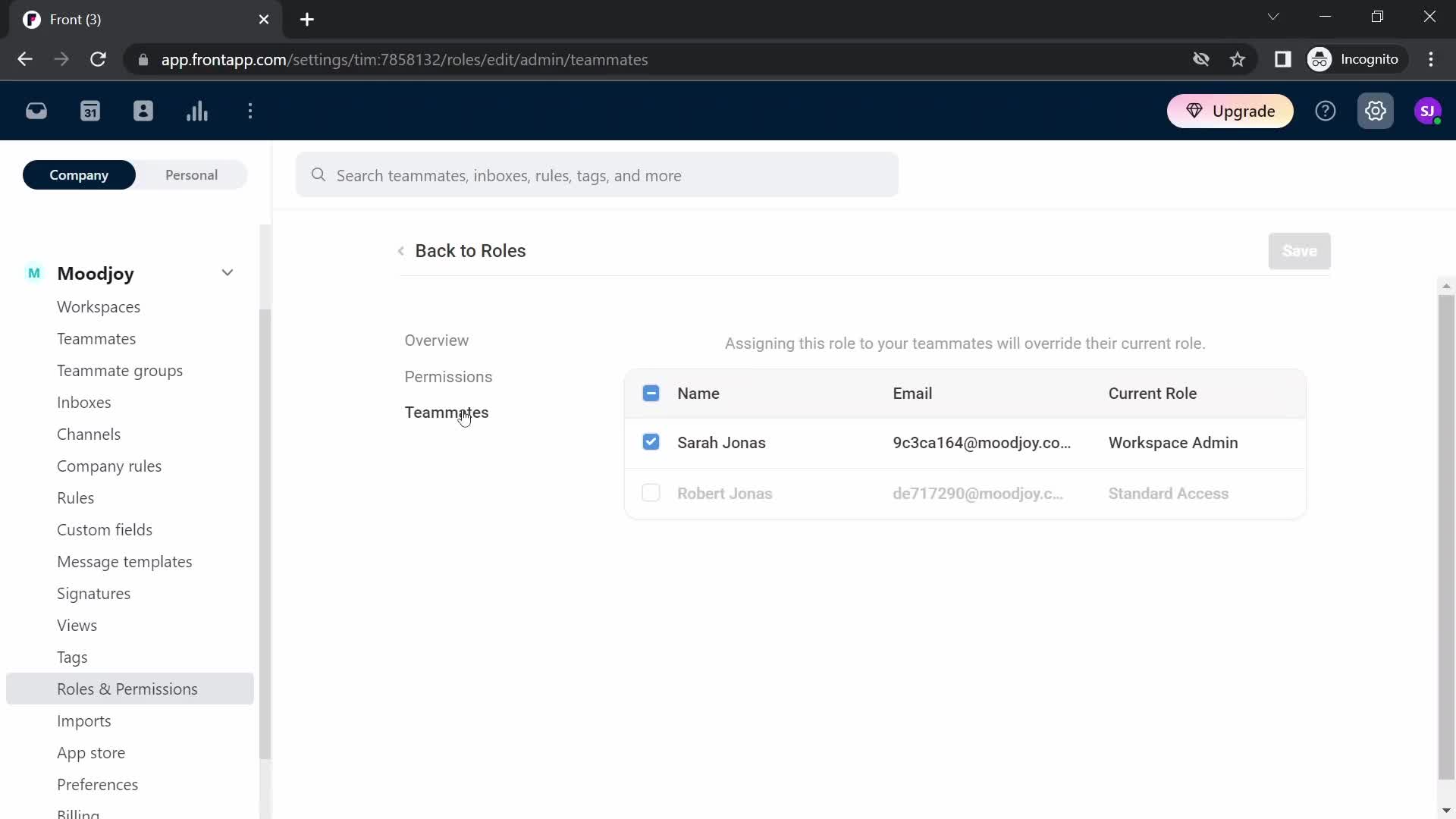This screenshot has width=1456, height=819.
Task: Click the search teammates input field
Action: click(x=600, y=176)
